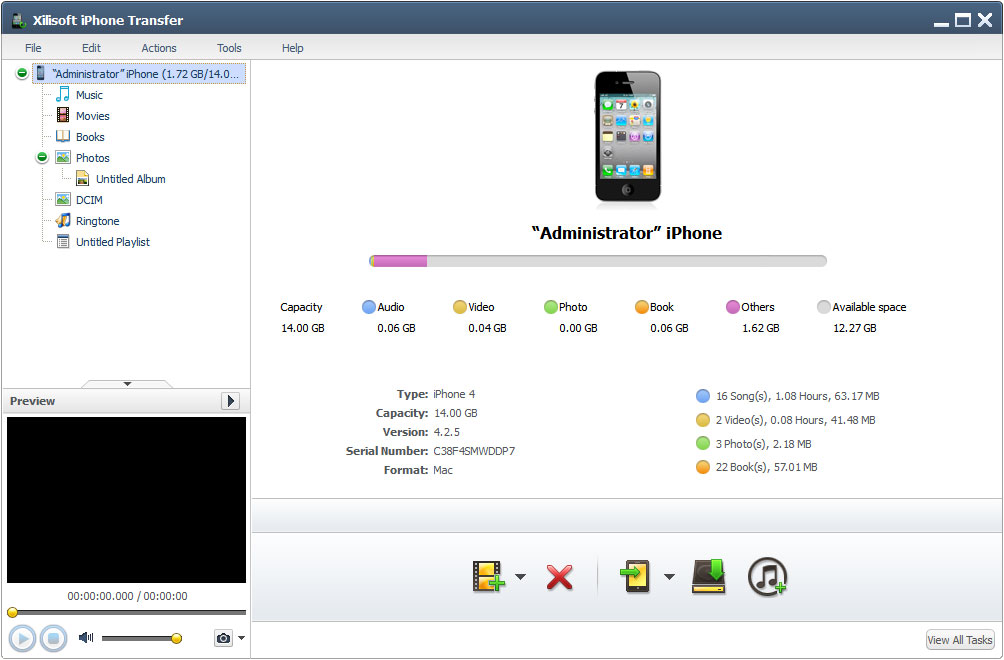Click the make ringtone music icon
Image resolution: width=1004 pixels, height=660 pixels.
[767, 577]
